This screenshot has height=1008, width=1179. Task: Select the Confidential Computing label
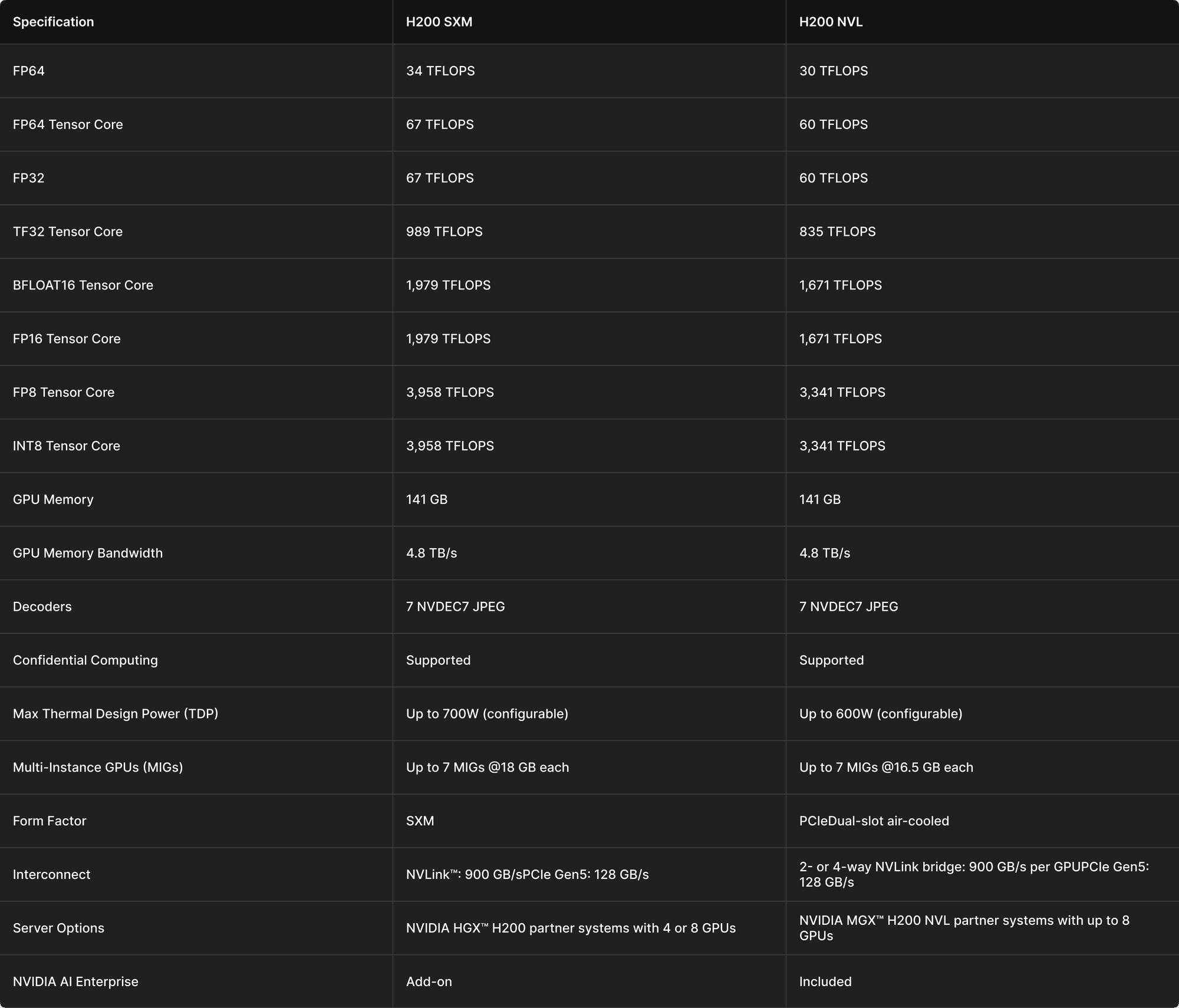tap(85, 660)
